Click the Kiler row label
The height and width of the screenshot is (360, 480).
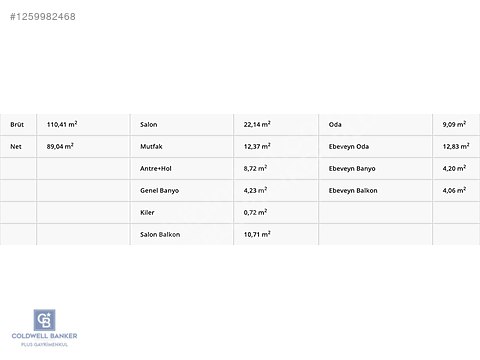pyautogui.click(x=147, y=213)
